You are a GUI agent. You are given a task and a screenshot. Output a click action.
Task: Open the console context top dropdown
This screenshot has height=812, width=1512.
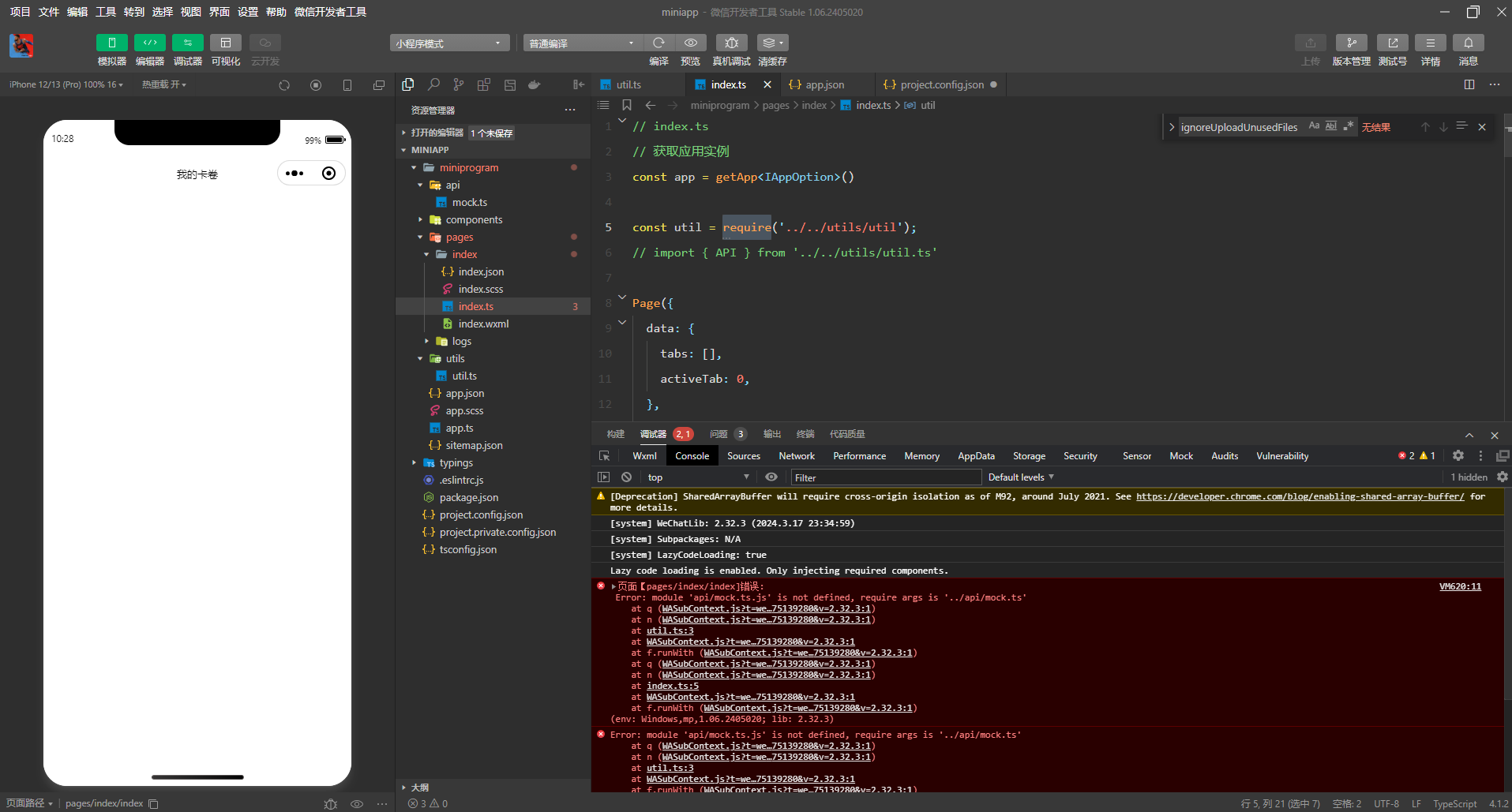tap(698, 477)
